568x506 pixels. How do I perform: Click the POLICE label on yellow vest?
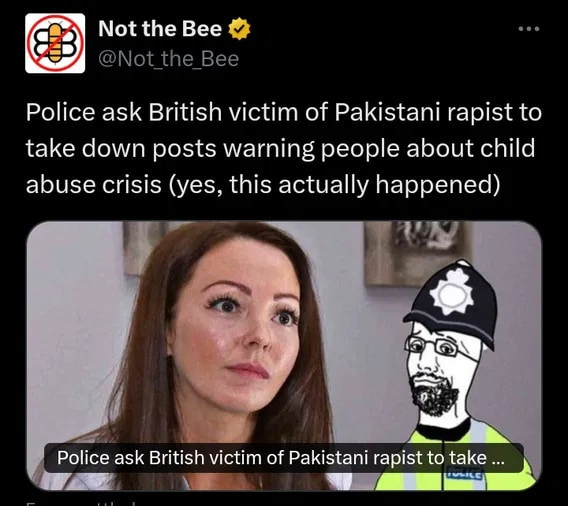coord(465,474)
